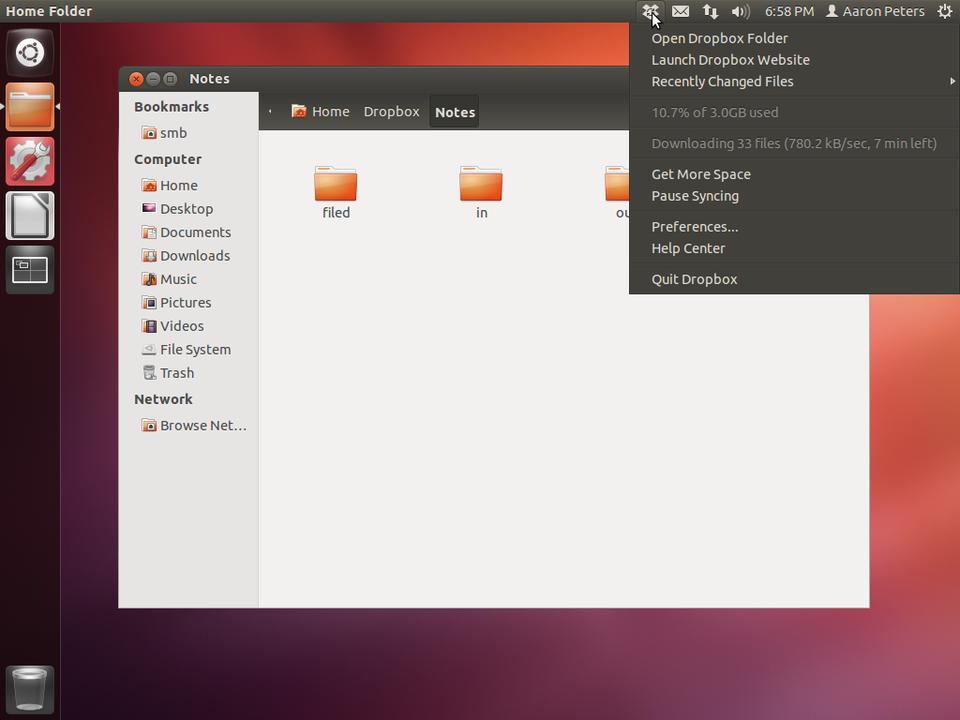960x720 pixels.
Task: Select the Downloads bookmark in sidebar
Action: [x=194, y=256]
